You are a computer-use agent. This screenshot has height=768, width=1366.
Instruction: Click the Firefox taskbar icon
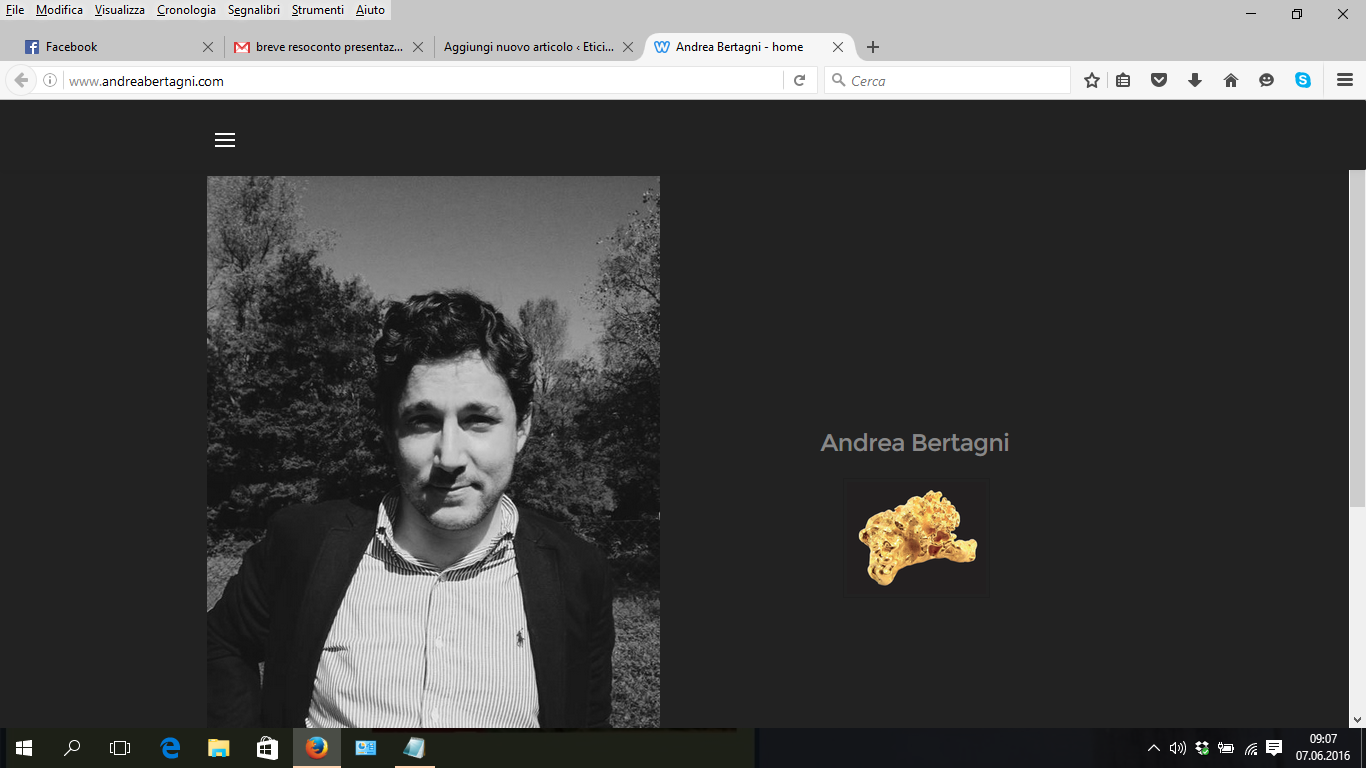[316, 748]
